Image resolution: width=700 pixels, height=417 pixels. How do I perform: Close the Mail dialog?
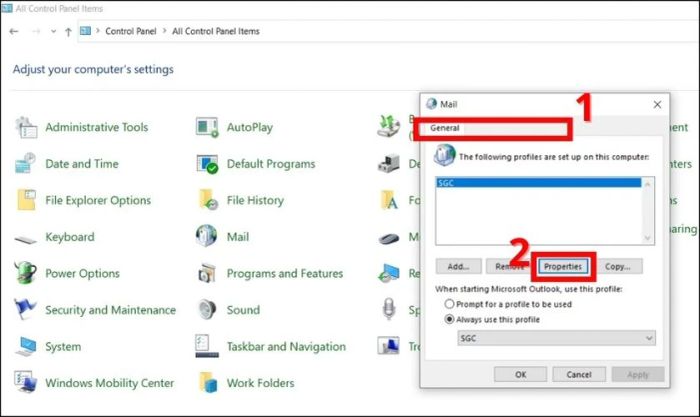click(x=657, y=104)
